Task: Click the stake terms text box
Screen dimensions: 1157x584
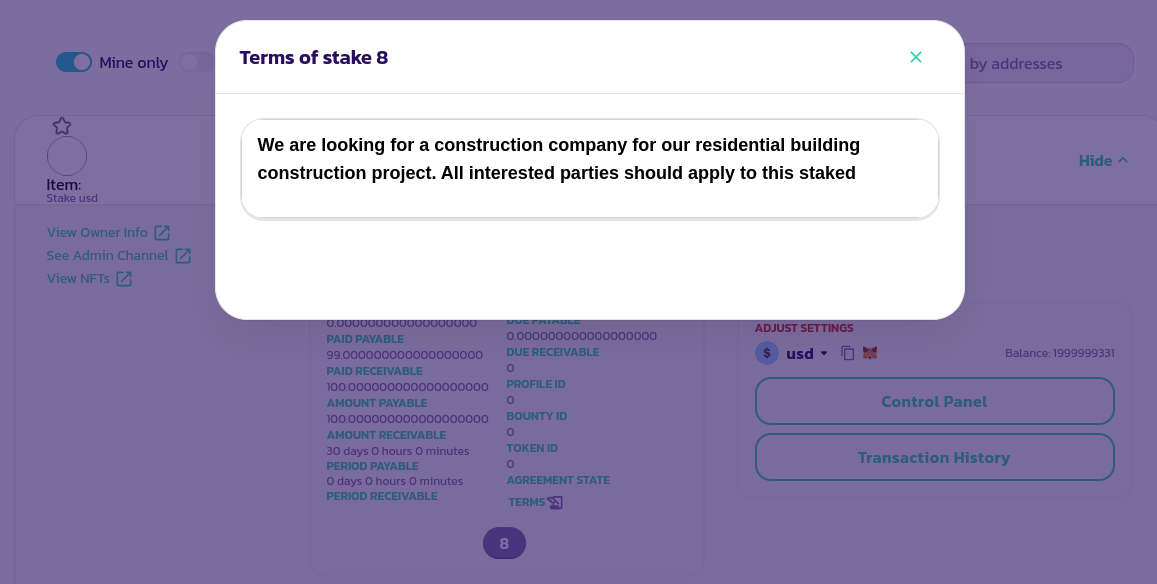Action: (590, 168)
